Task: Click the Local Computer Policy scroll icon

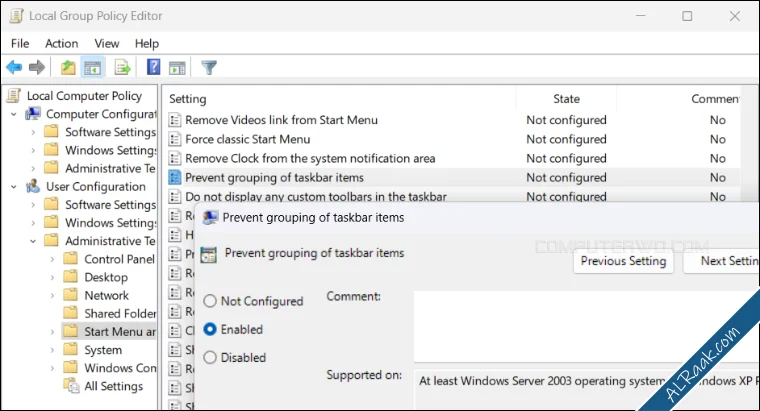Action: click(x=14, y=95)
